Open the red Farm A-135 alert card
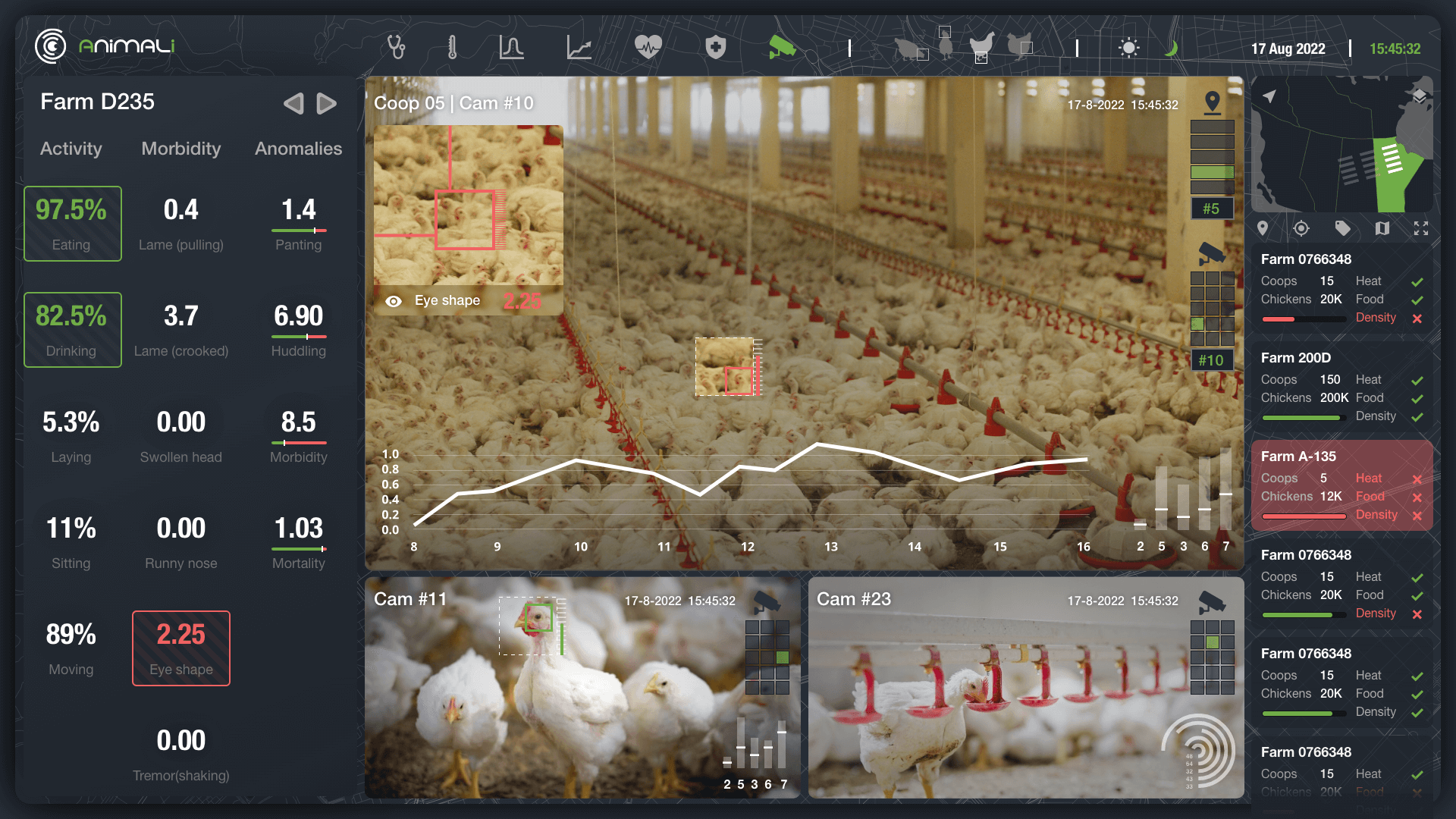Screen dimensions: 1456x819 (x=1341, y=485)
